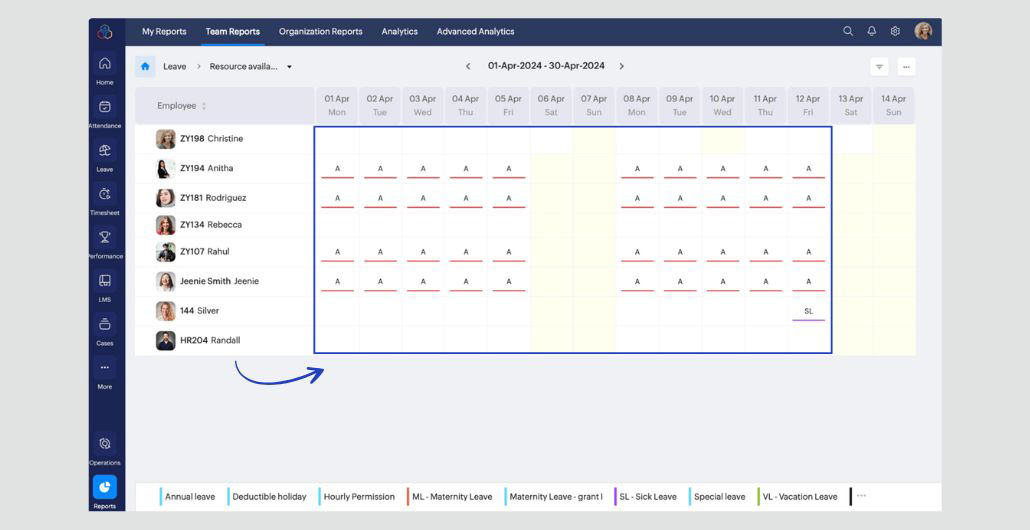Viewport: 1030px width, 530px height.
Task: Click the Leave breadcrumb link
Action: pyautogui.click(x=175, y=66)
